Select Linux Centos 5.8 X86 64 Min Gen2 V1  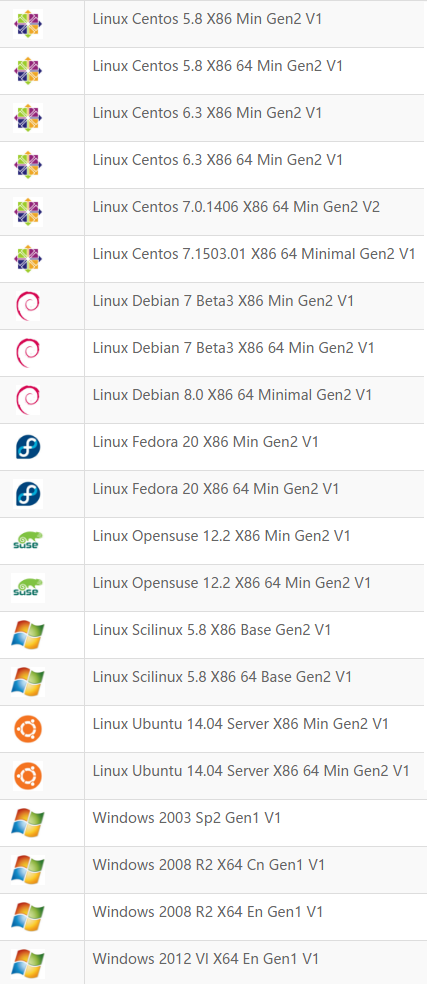point(218,66)
